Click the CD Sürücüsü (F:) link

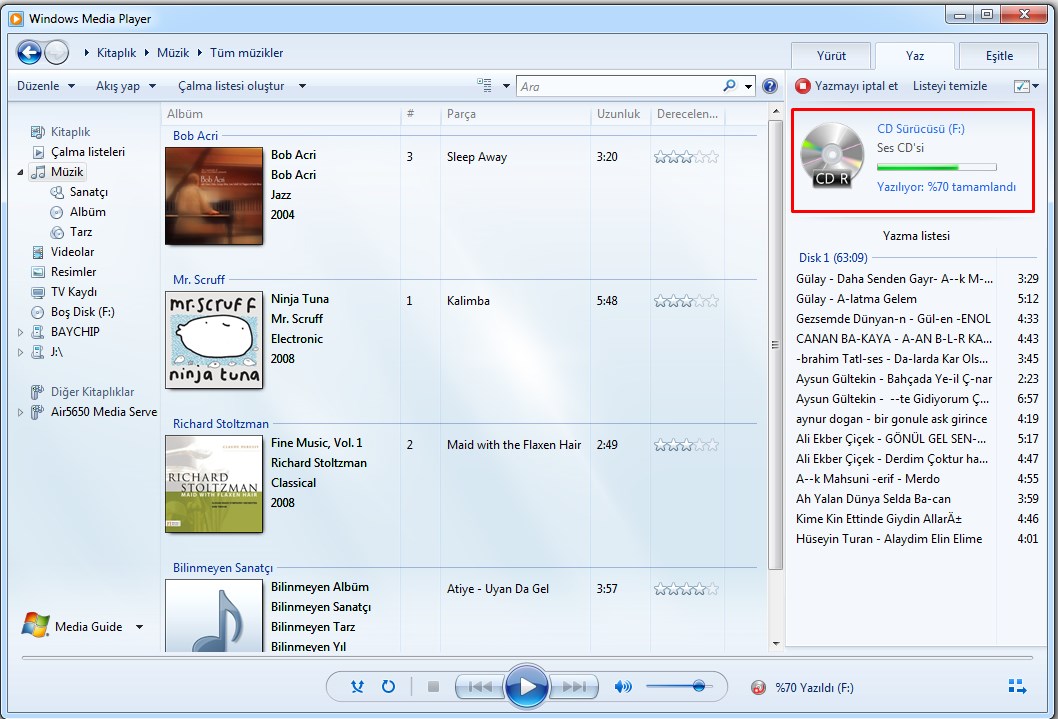pos(920,129)
